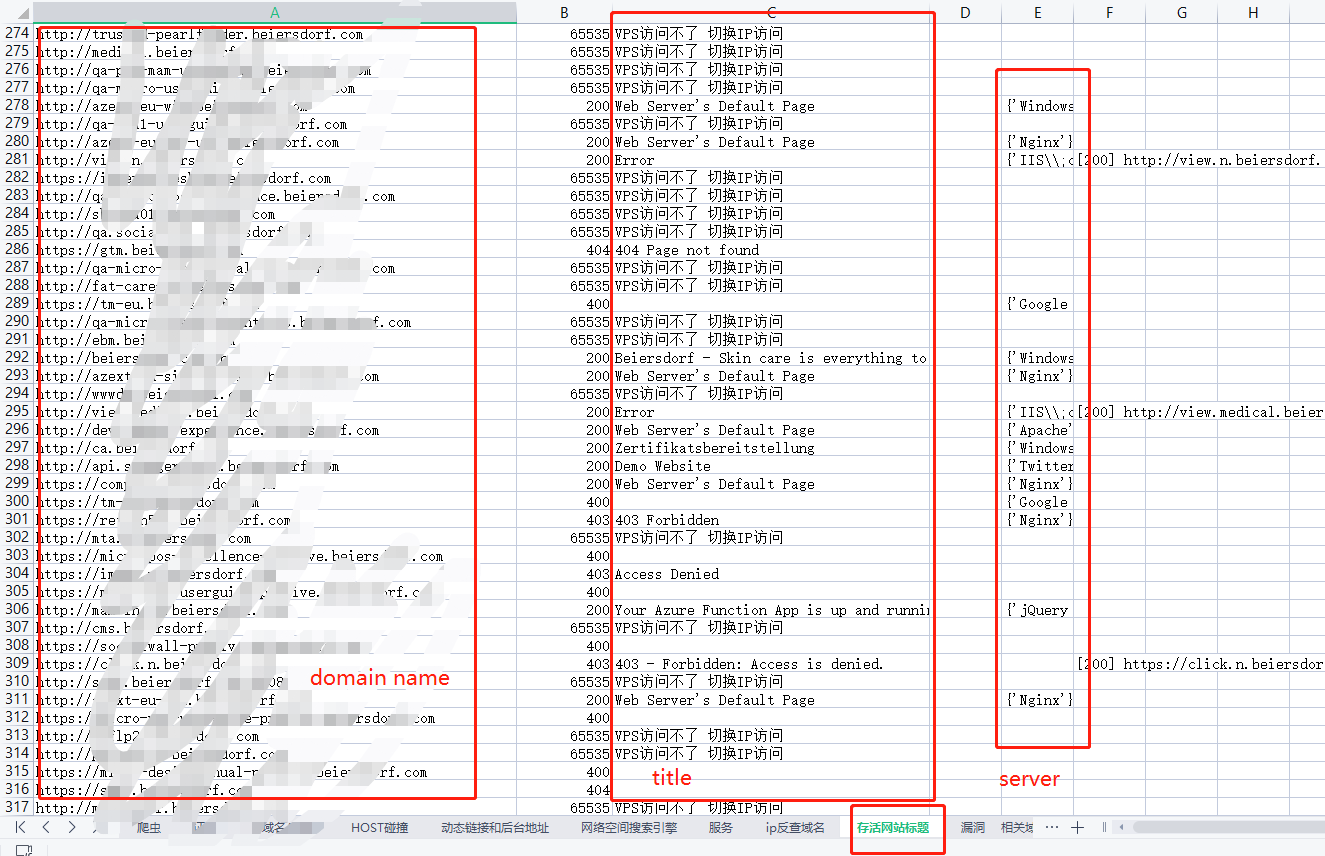
Task: Switch to the 网络空间搜索引擎 sheet tab
Action: [628, 828]
